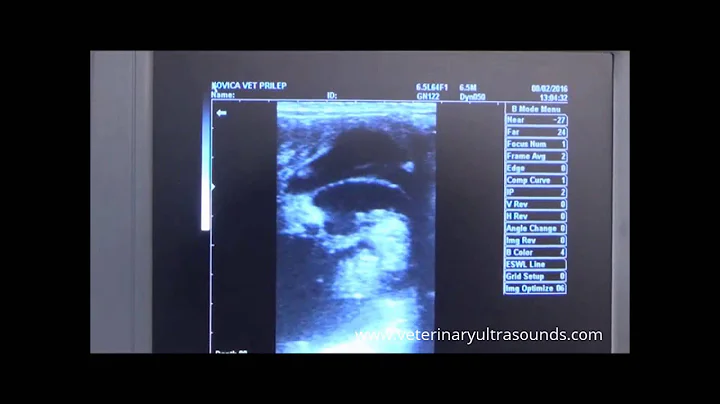Select the Far gain menu item
The image size is (720, 404).
pos(536,132)
